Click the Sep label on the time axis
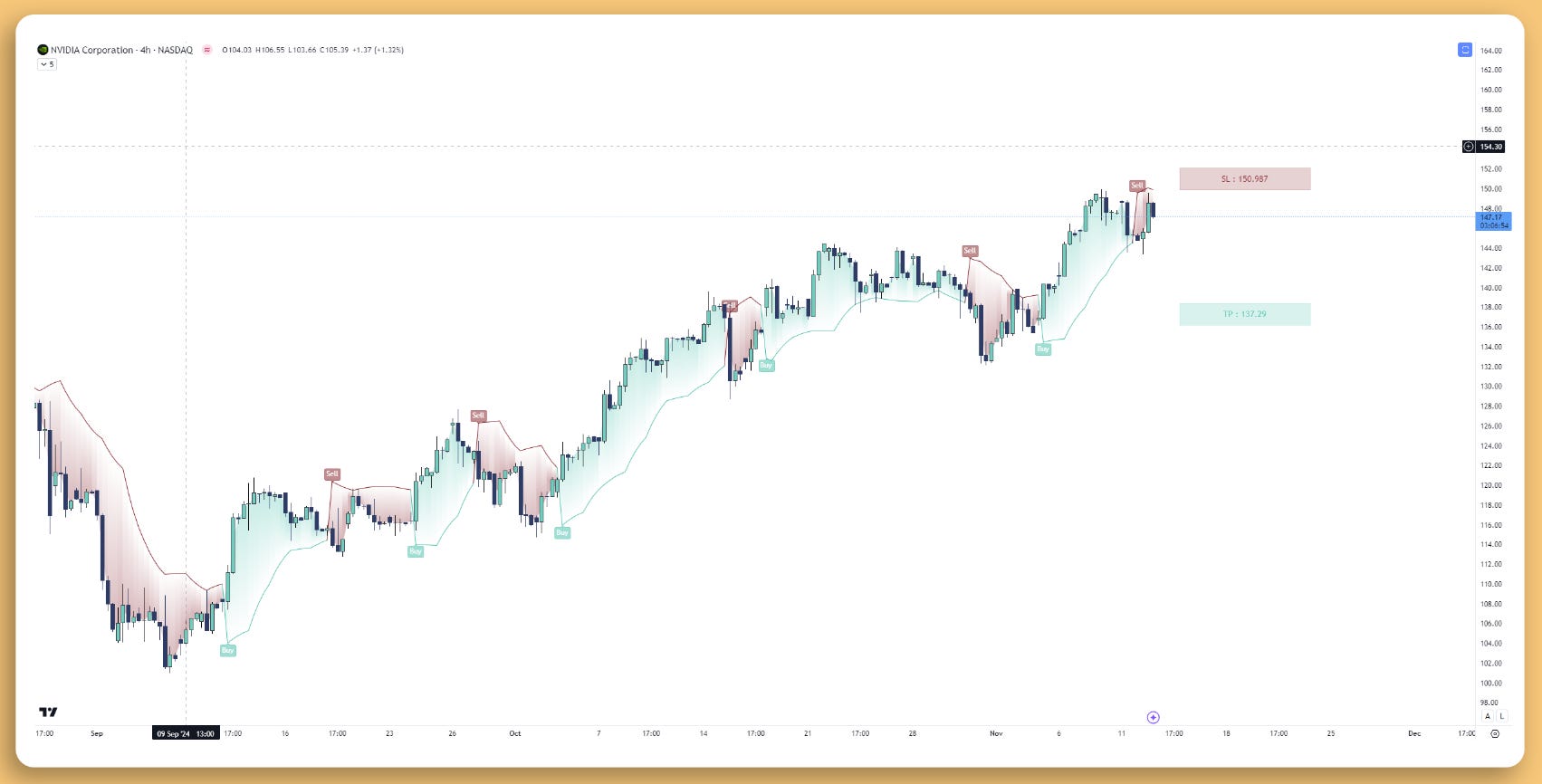1542x784 pixels. [97, 733]
